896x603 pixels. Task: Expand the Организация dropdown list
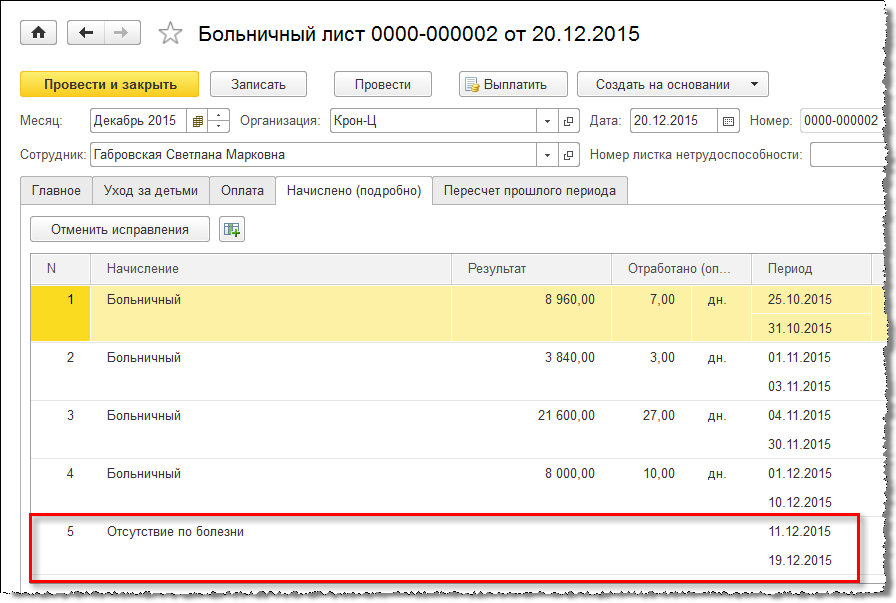(547, 121)
